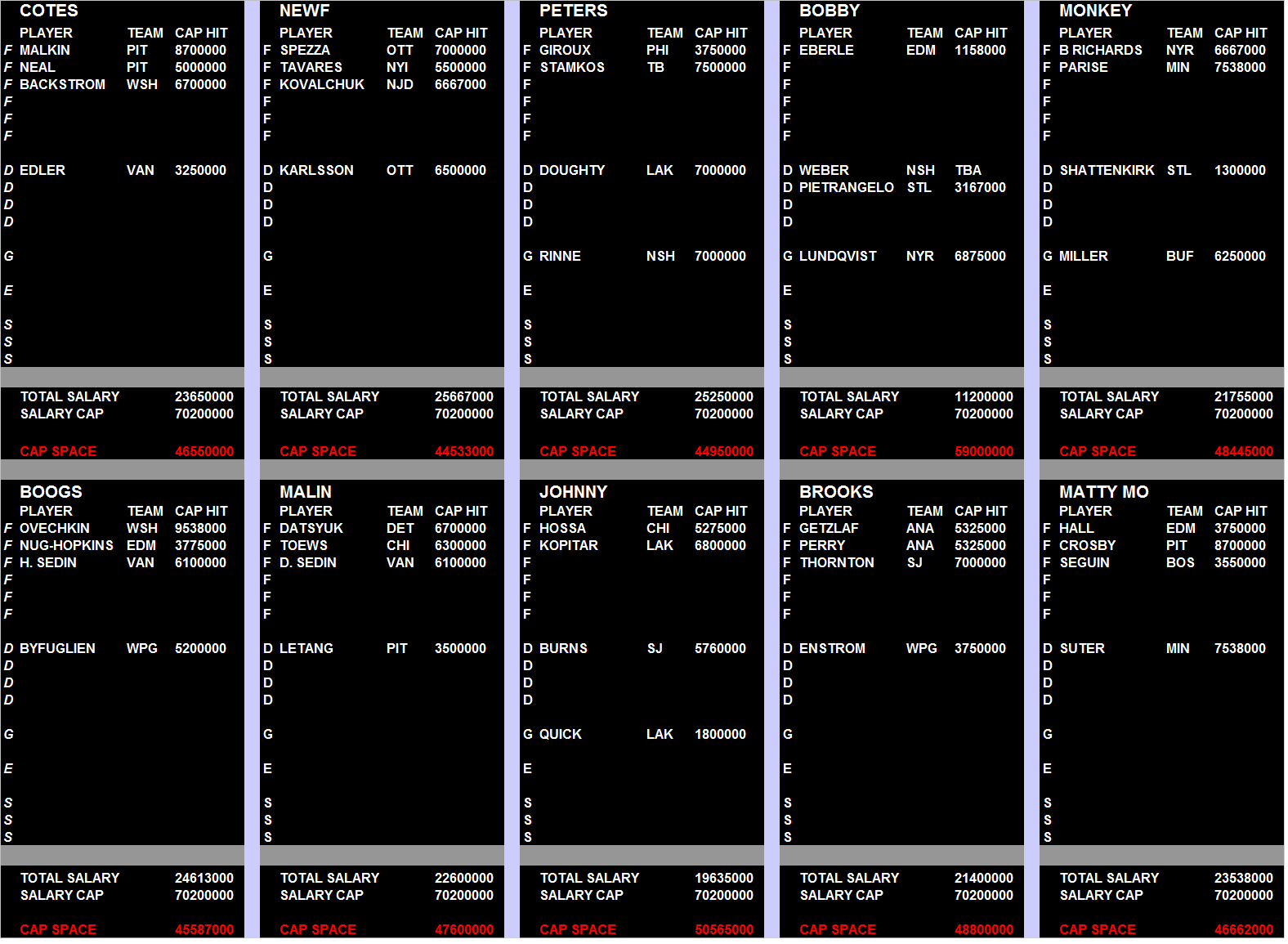Viewport: 1288px width, 944px height.
Task: Click PETERS cap space 44950000
Action: 723,451
